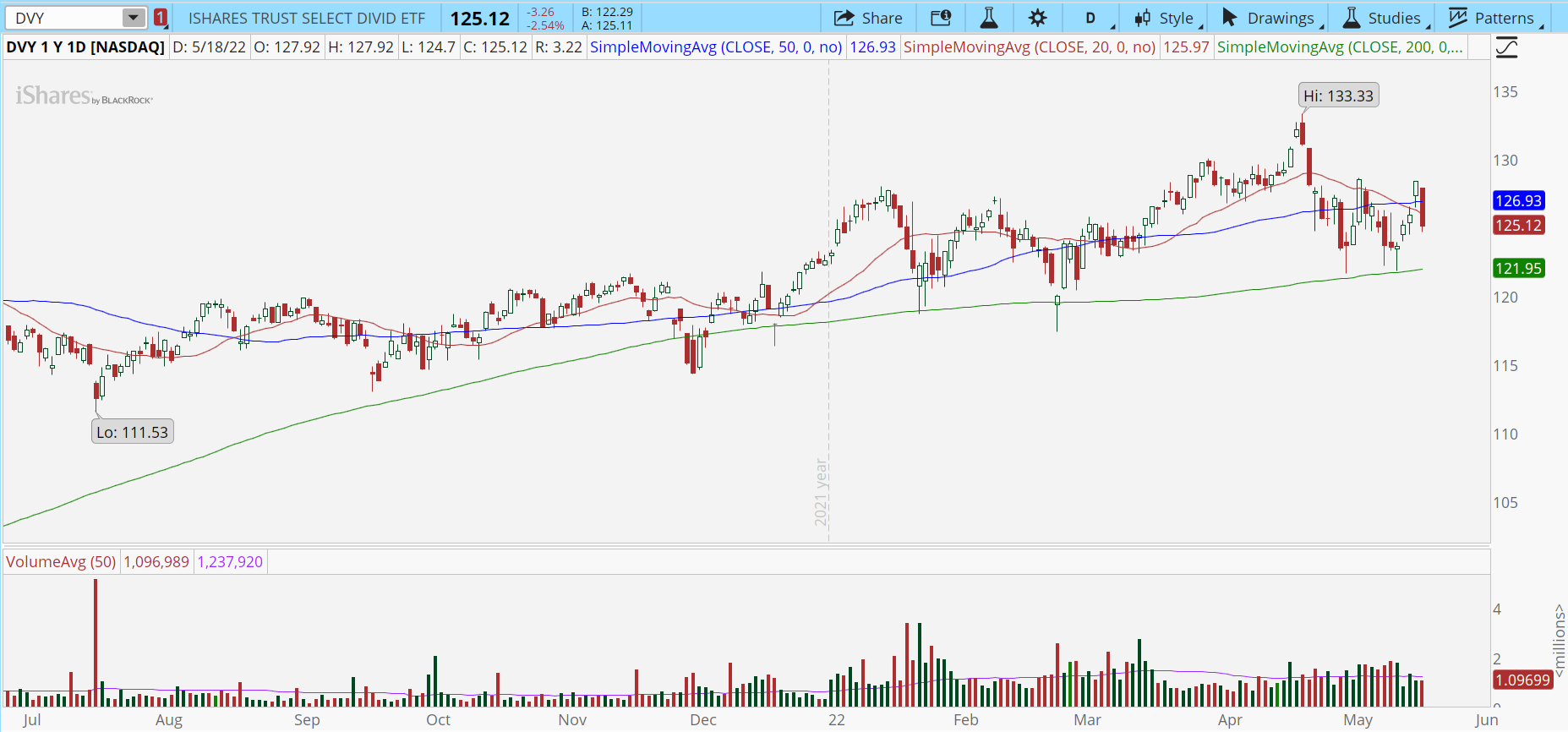Click the date readout D: 5/18/22
This screenshot has width=1568, height=732.
point(210,47)
